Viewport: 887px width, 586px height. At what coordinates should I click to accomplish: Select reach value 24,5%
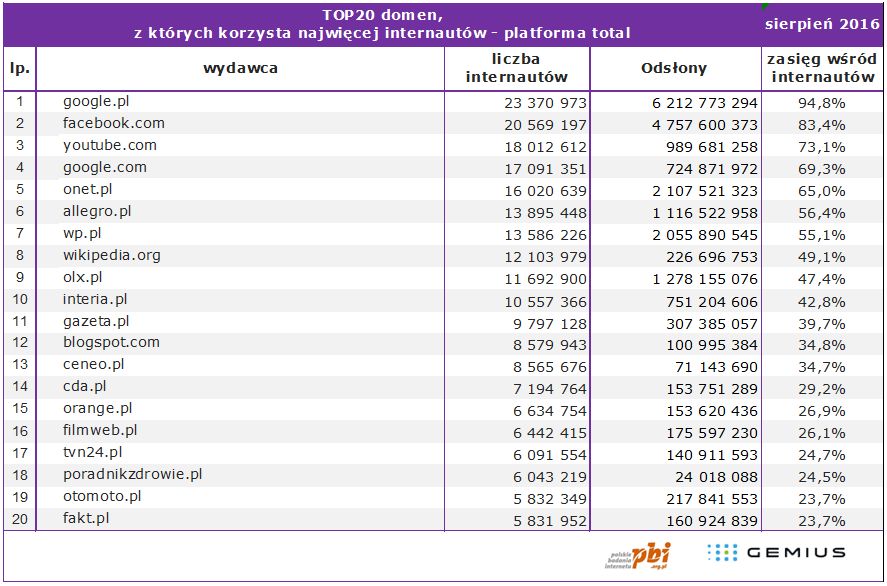tap(821, 477)
